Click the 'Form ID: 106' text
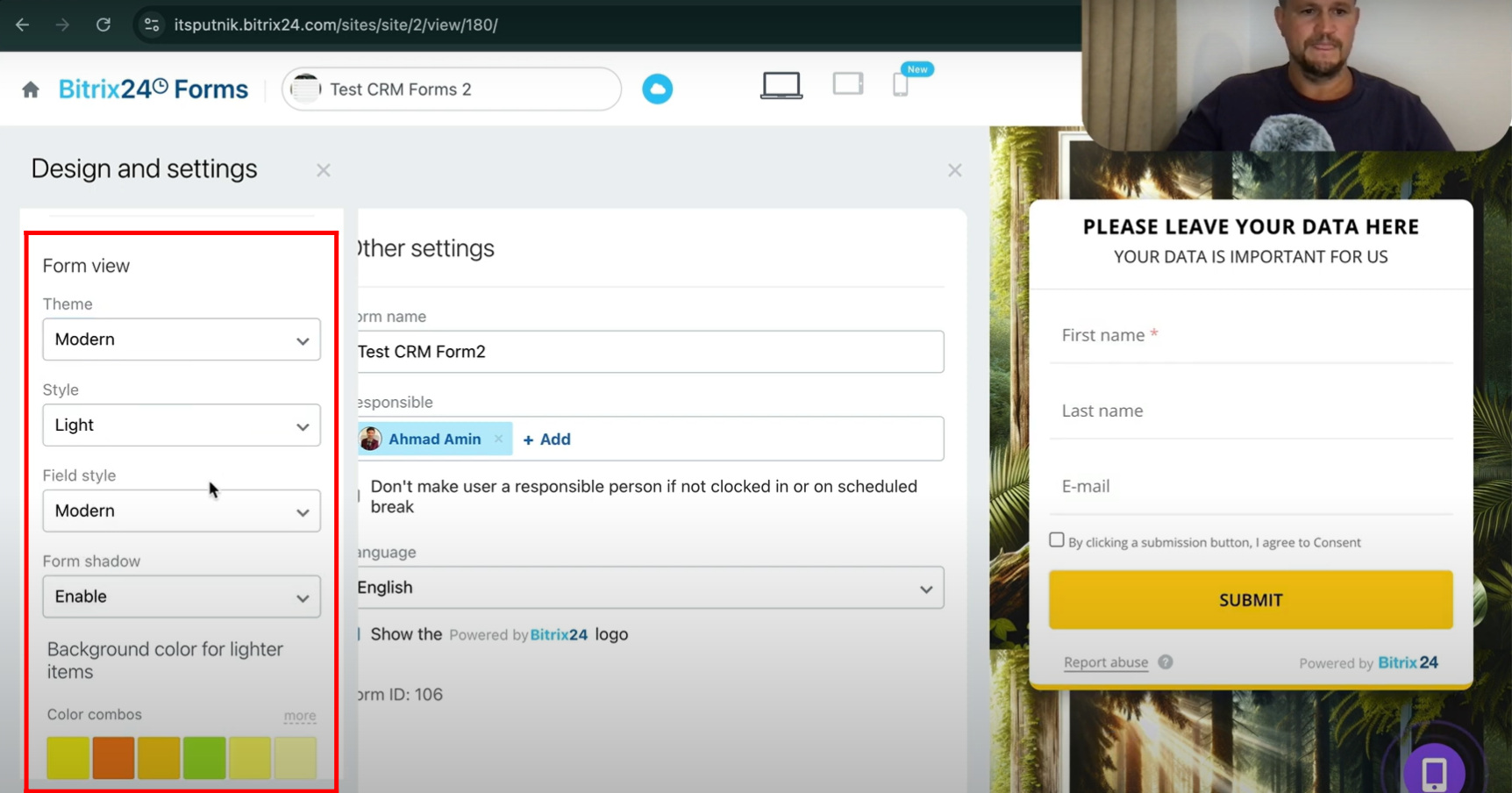 pos(399,695)
